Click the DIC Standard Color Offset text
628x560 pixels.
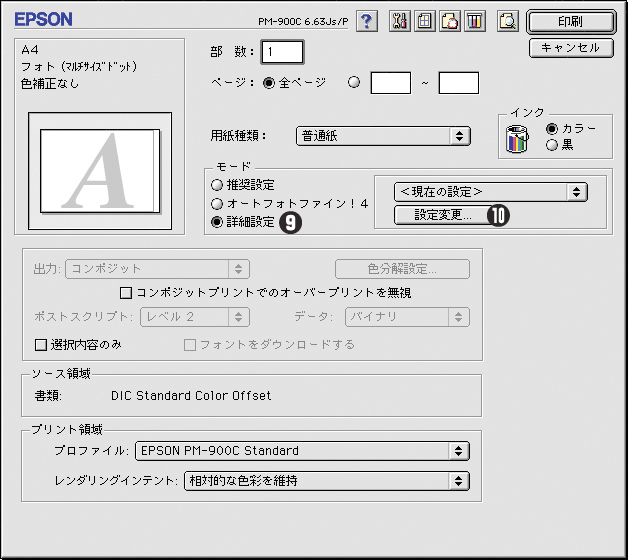[191, 396]
